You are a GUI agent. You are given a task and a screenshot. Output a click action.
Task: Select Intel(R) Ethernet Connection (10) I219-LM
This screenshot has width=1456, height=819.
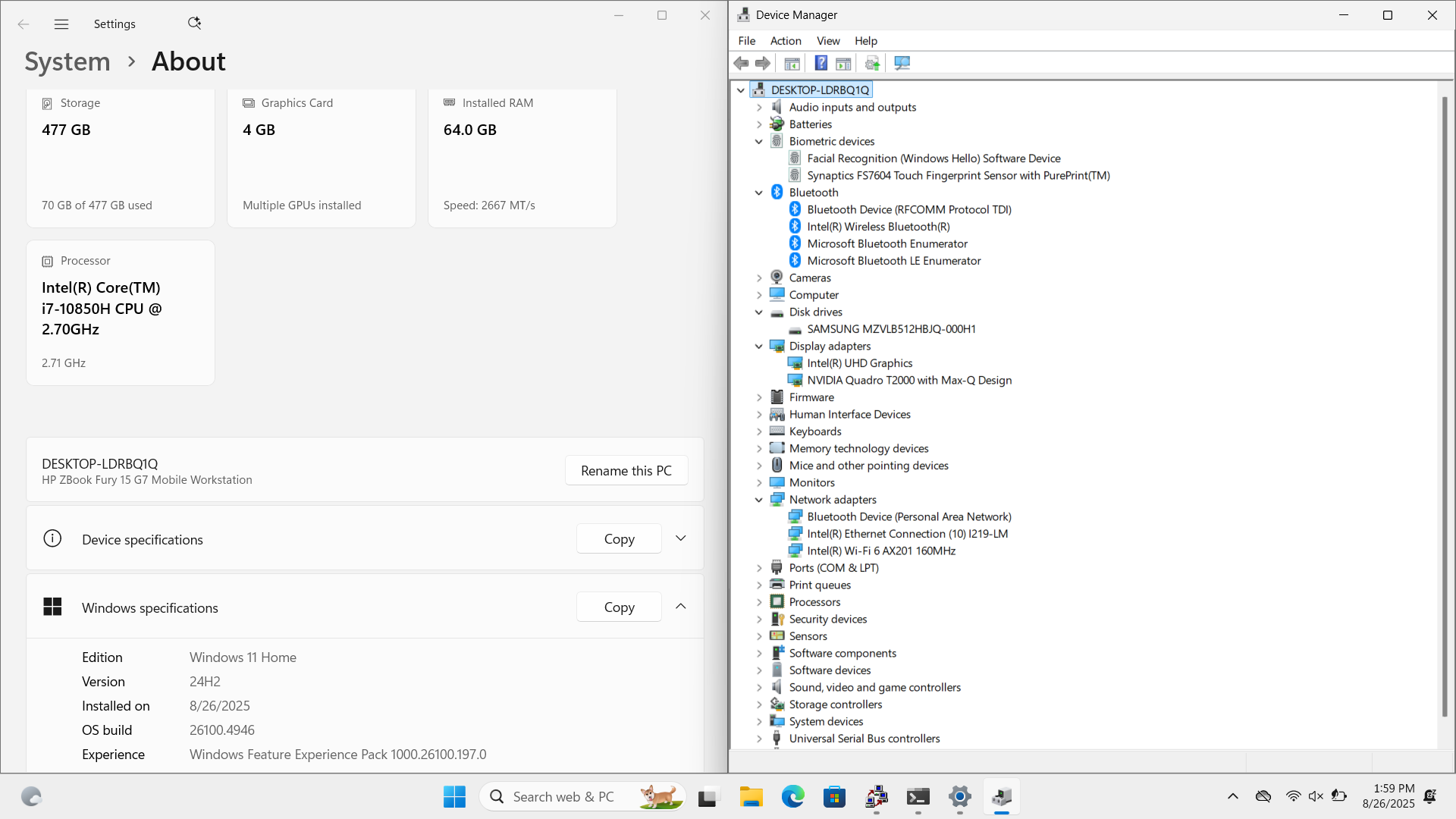(x=908, y=534)
